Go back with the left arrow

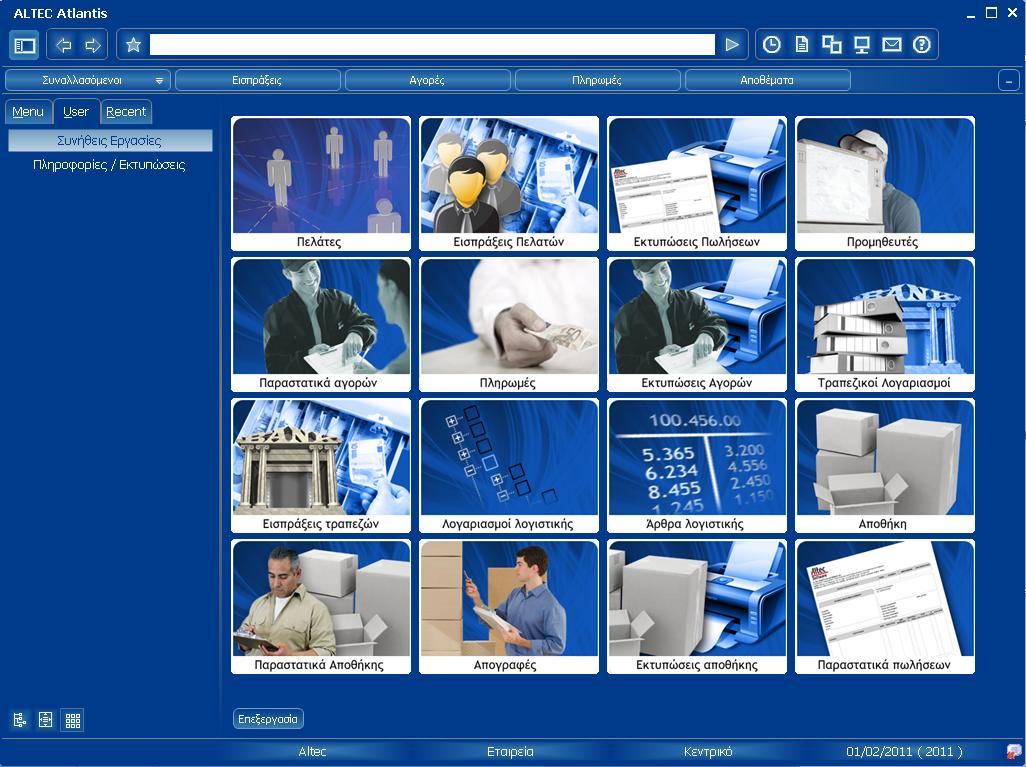coord(63,45)
